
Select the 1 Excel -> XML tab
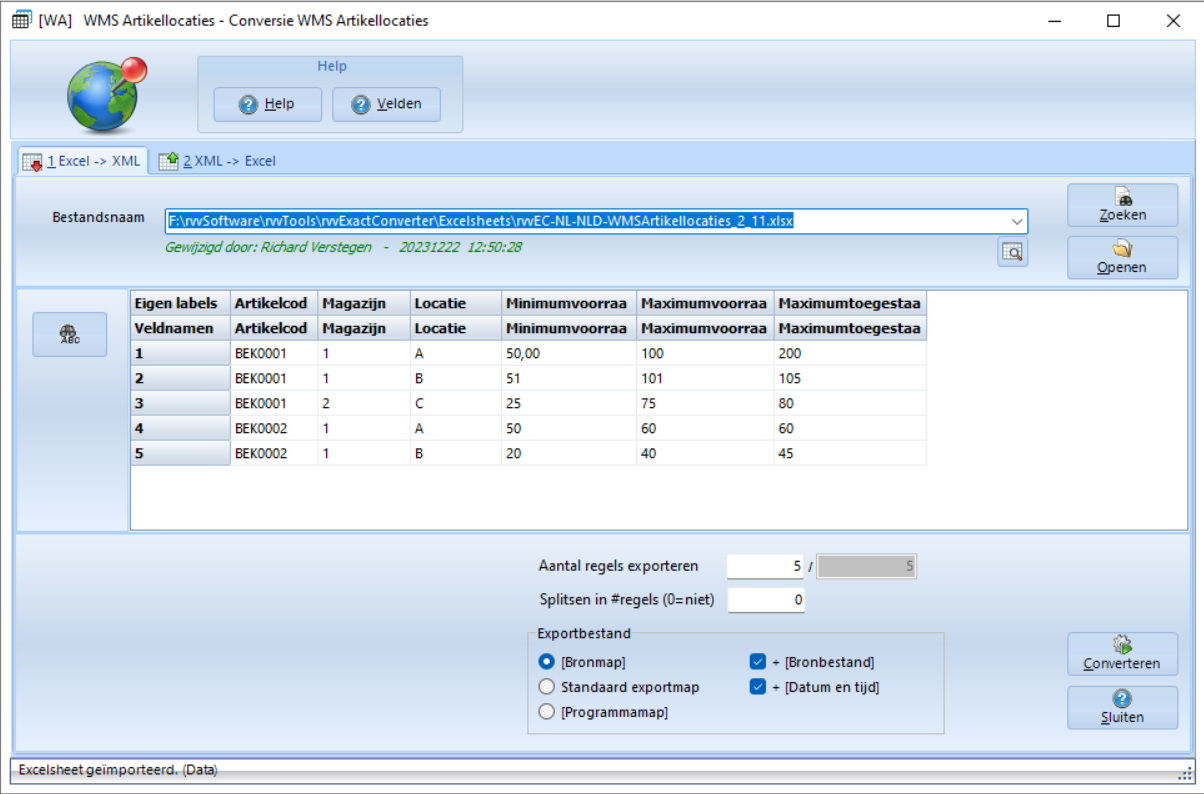tap(83, 160)
